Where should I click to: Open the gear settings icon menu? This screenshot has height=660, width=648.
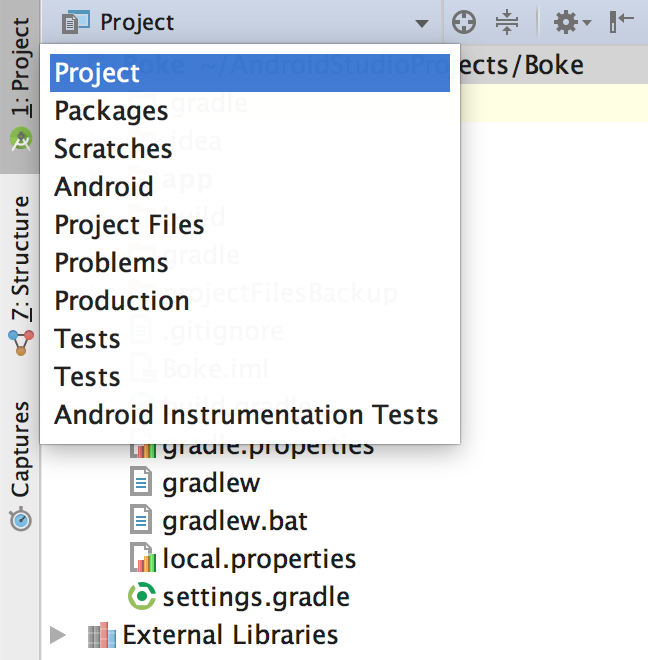(571, 21)
